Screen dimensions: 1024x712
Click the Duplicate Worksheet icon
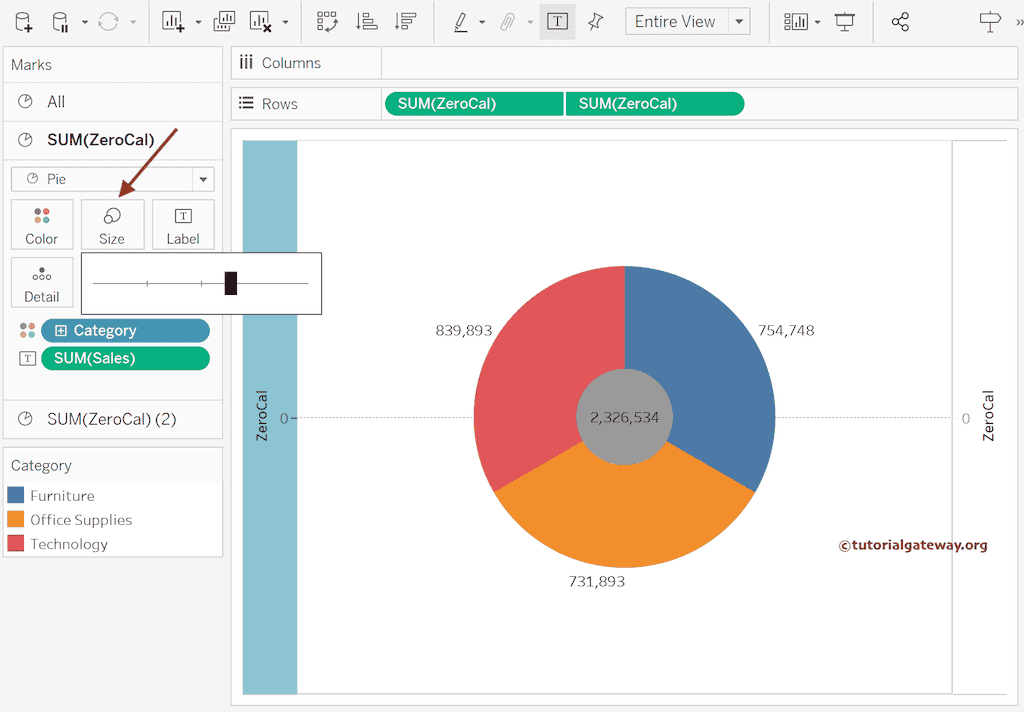(x=225, y=21)
